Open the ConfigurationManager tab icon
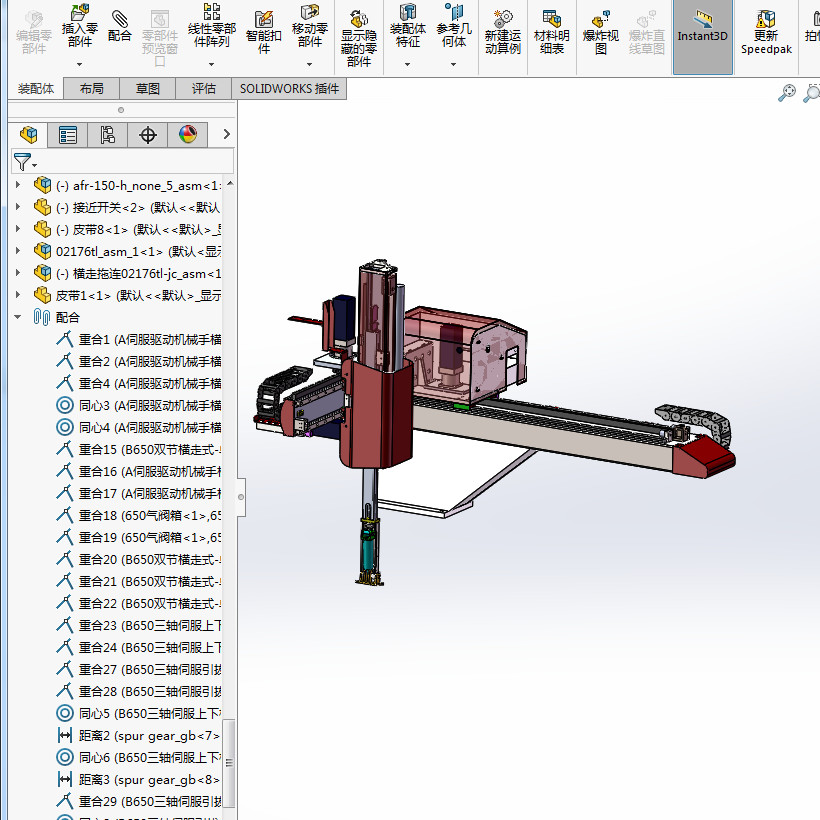 [x=108, y=135]
